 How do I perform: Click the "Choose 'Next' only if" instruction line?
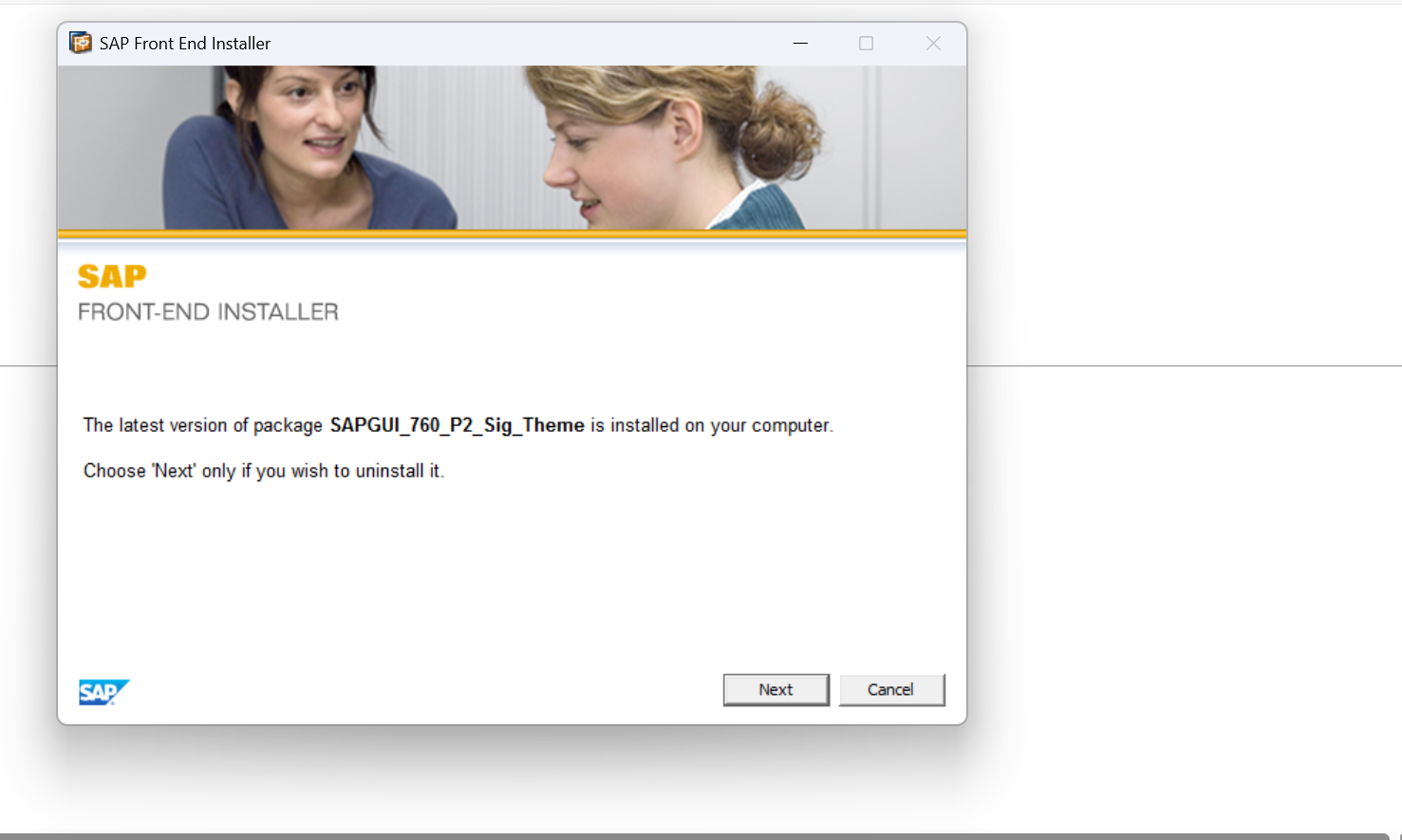(x=263, y=471)
